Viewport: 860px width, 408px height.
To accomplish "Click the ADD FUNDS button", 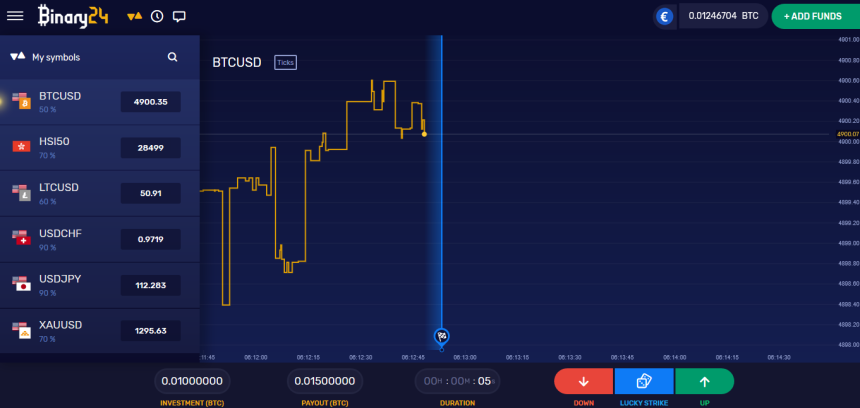I will (x=816, y=16).
